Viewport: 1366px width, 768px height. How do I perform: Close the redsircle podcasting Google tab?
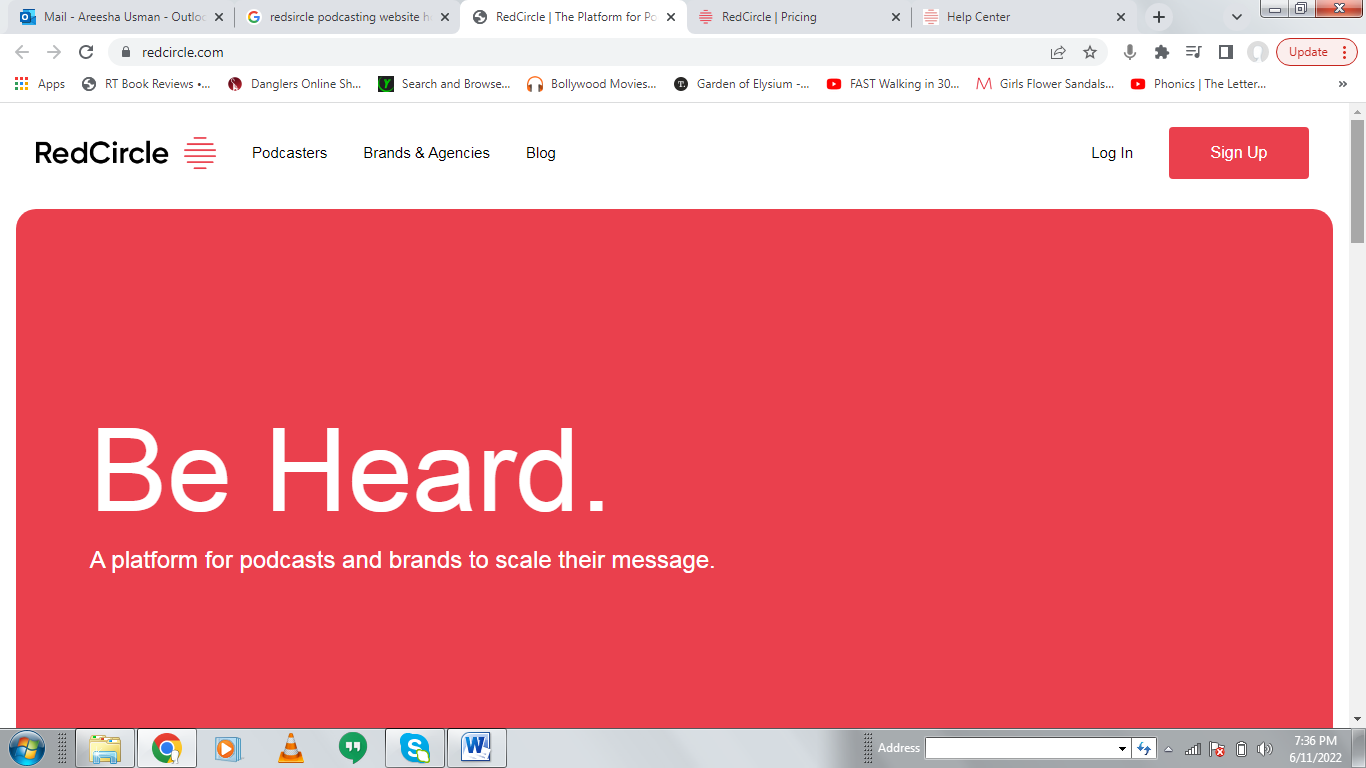445,17
